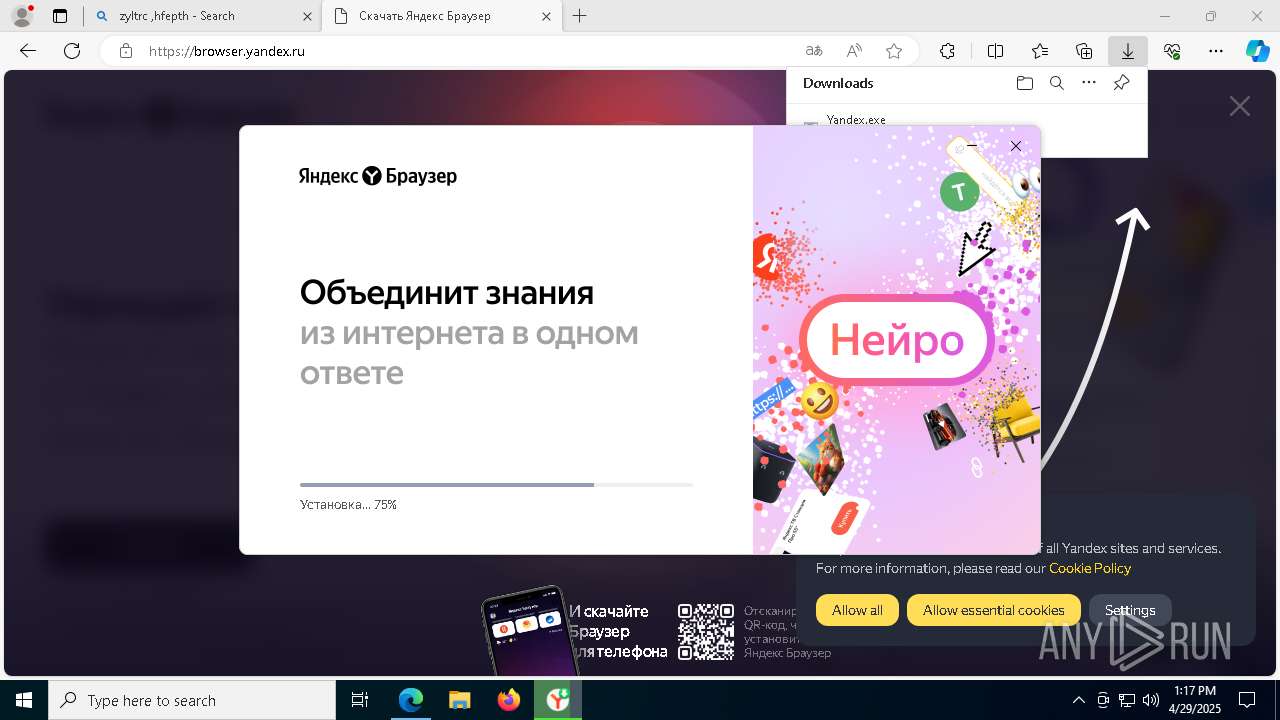
Task: Open the Yandex installer taskbar icon
Action: click(x=557, y=700)
